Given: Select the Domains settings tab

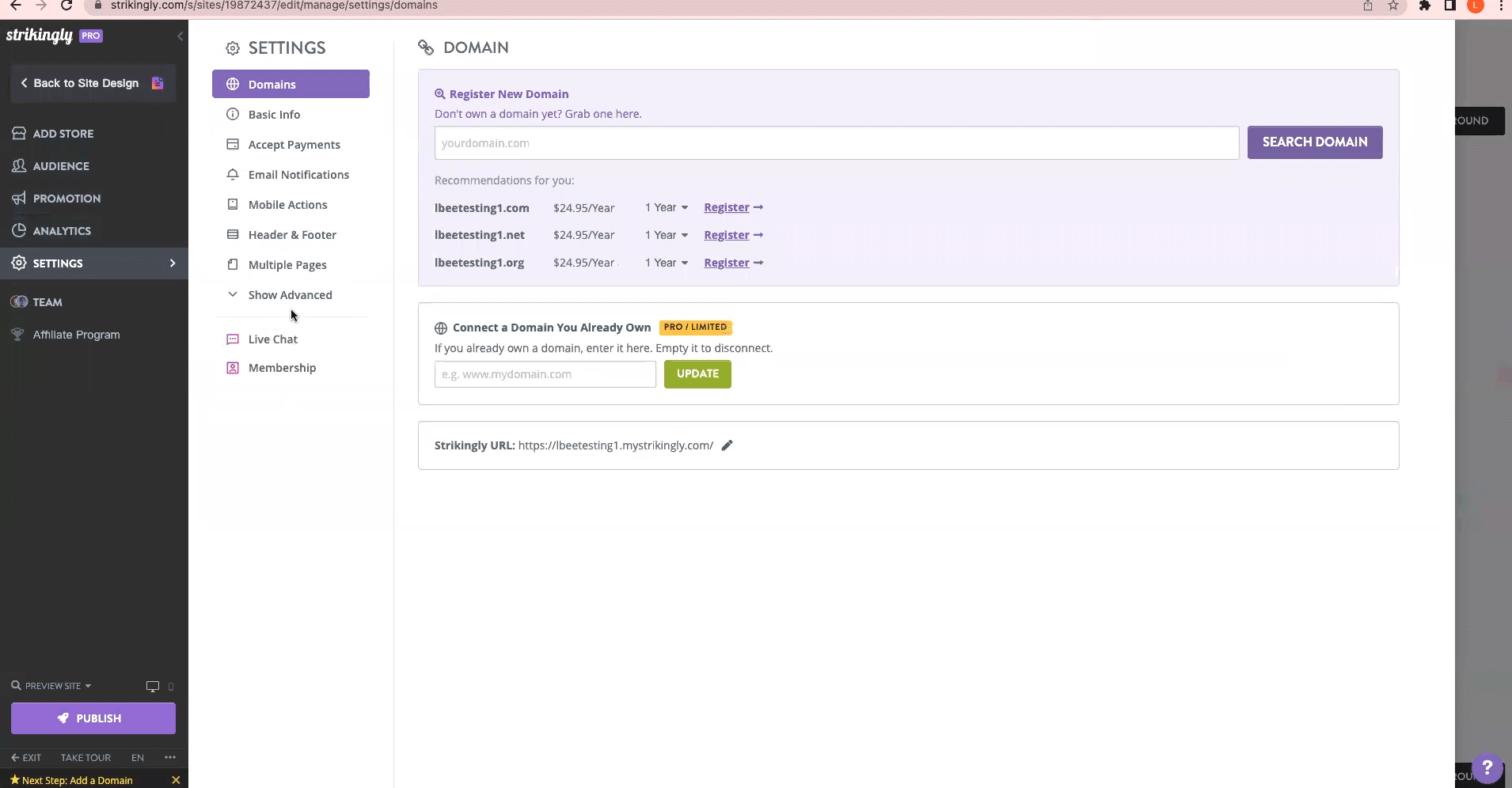Looking at the screenshot, I should (x=291, y=84).
